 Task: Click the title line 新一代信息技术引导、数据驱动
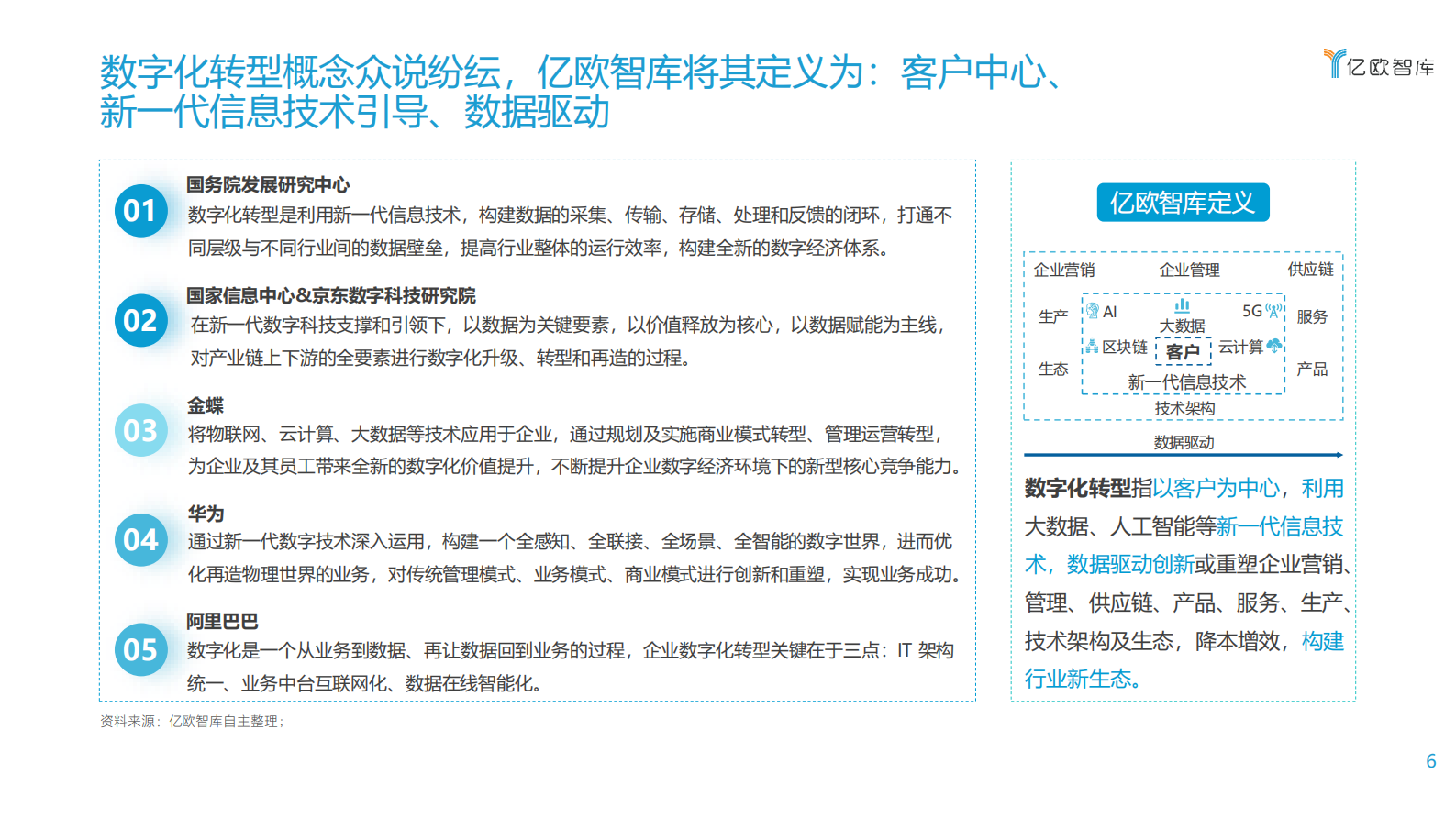355,113
